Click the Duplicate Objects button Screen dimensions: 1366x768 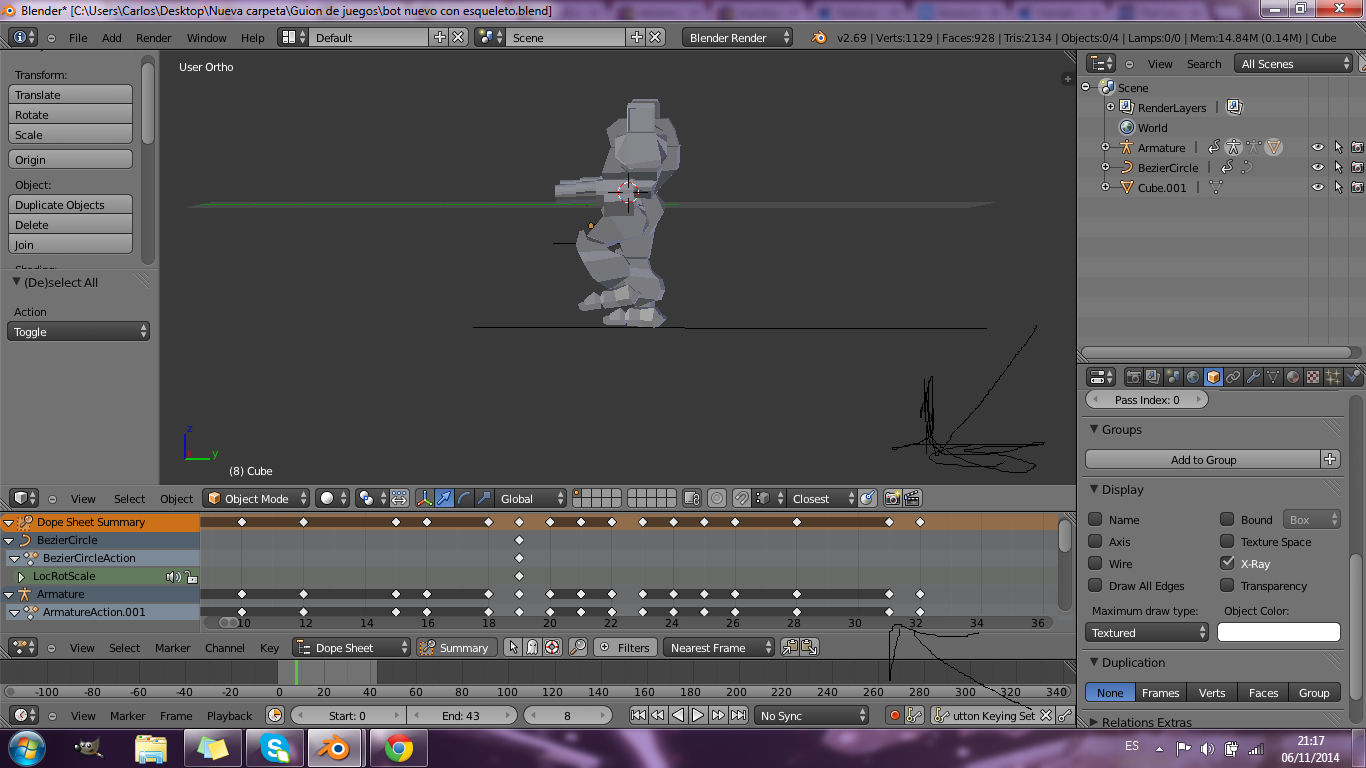(70, 205)
